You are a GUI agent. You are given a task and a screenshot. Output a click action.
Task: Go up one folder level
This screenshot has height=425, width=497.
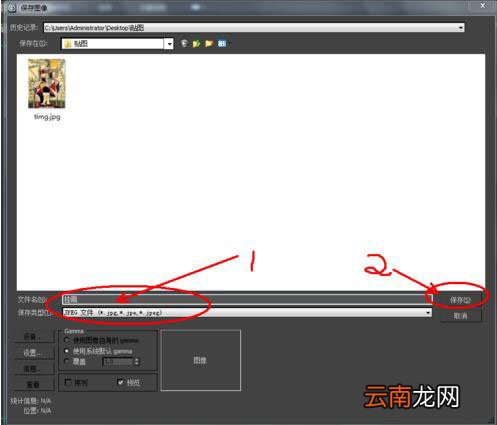click(x=197, y=43)
